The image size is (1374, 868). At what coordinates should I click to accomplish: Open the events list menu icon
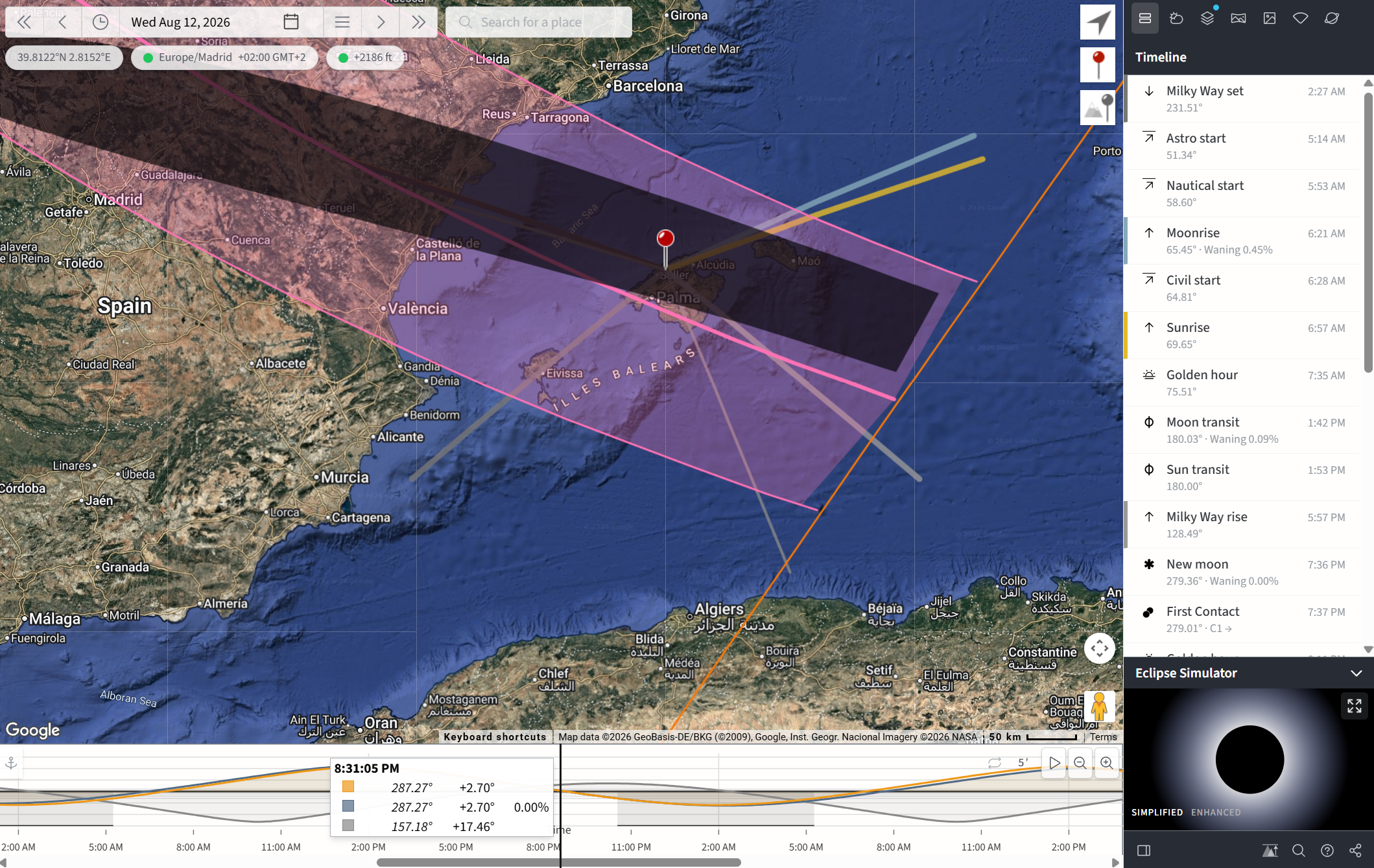[342, 22]
